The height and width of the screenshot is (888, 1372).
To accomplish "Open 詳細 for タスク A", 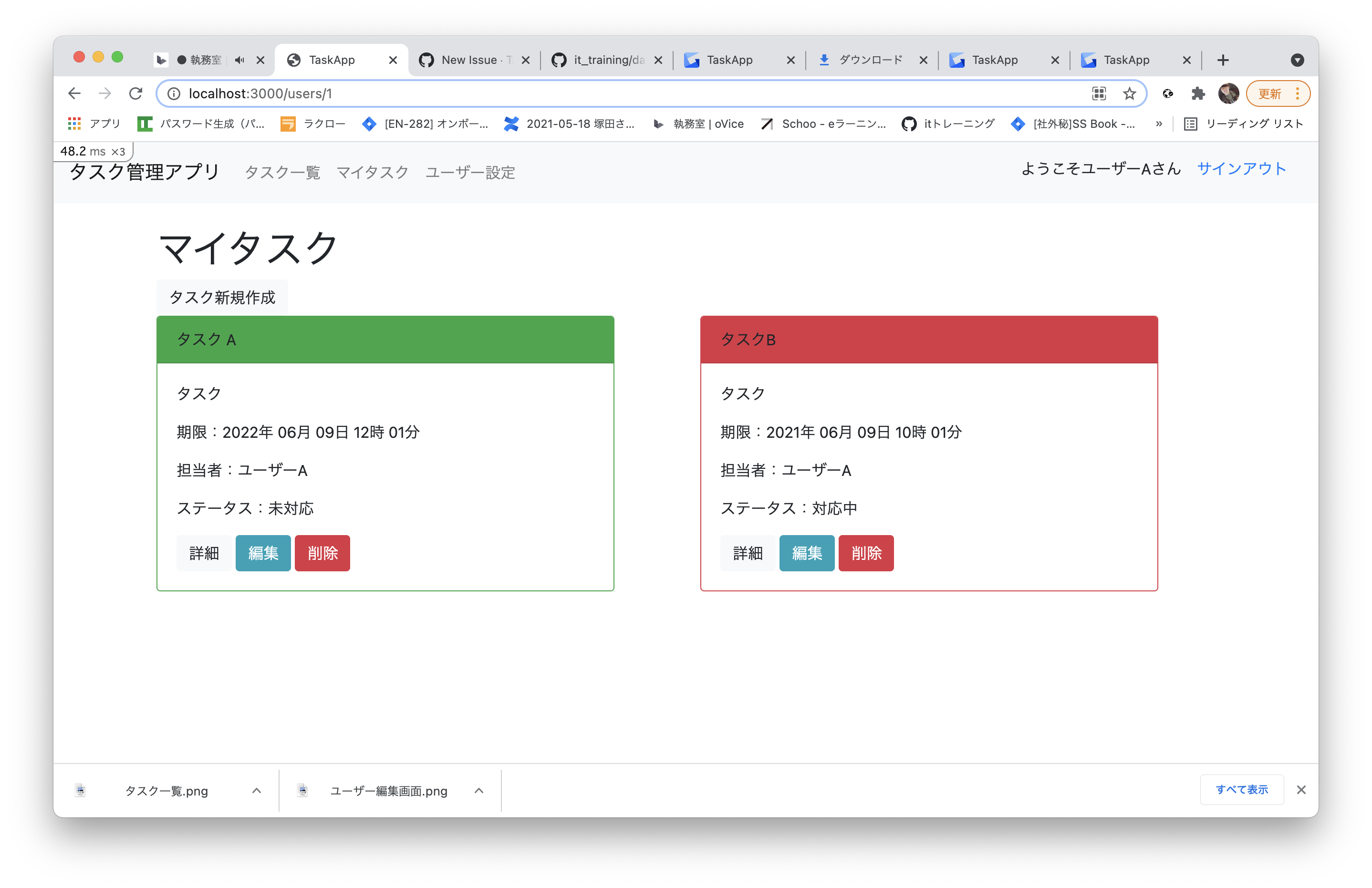I will 204,553.
